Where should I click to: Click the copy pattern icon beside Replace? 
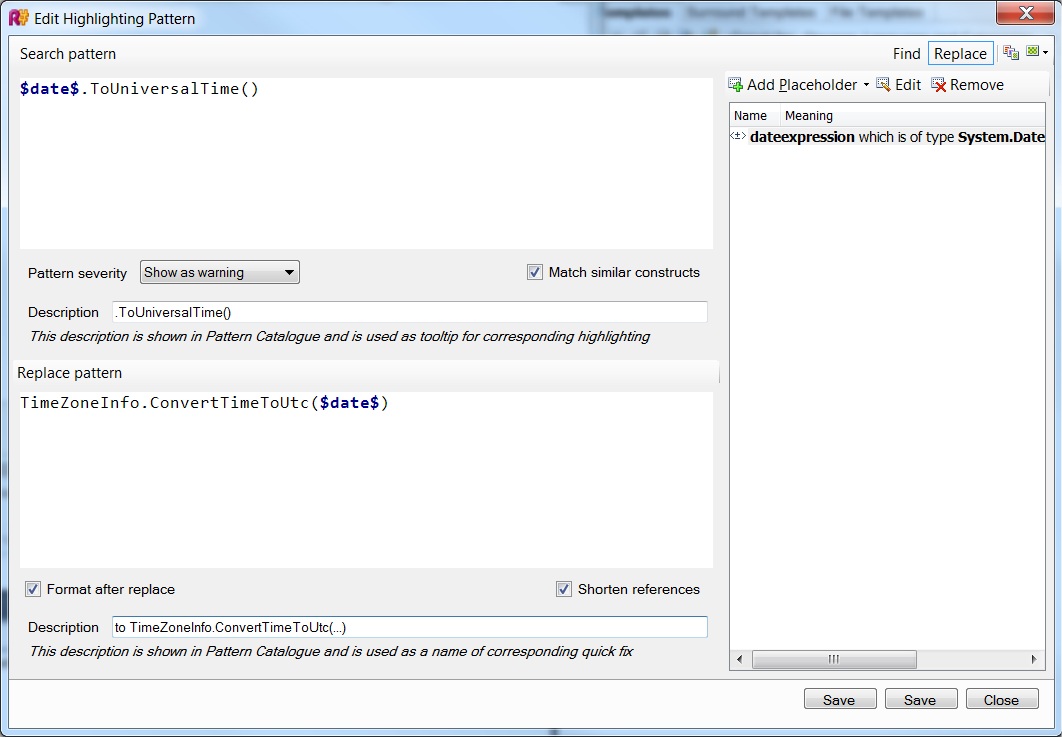1011,53
